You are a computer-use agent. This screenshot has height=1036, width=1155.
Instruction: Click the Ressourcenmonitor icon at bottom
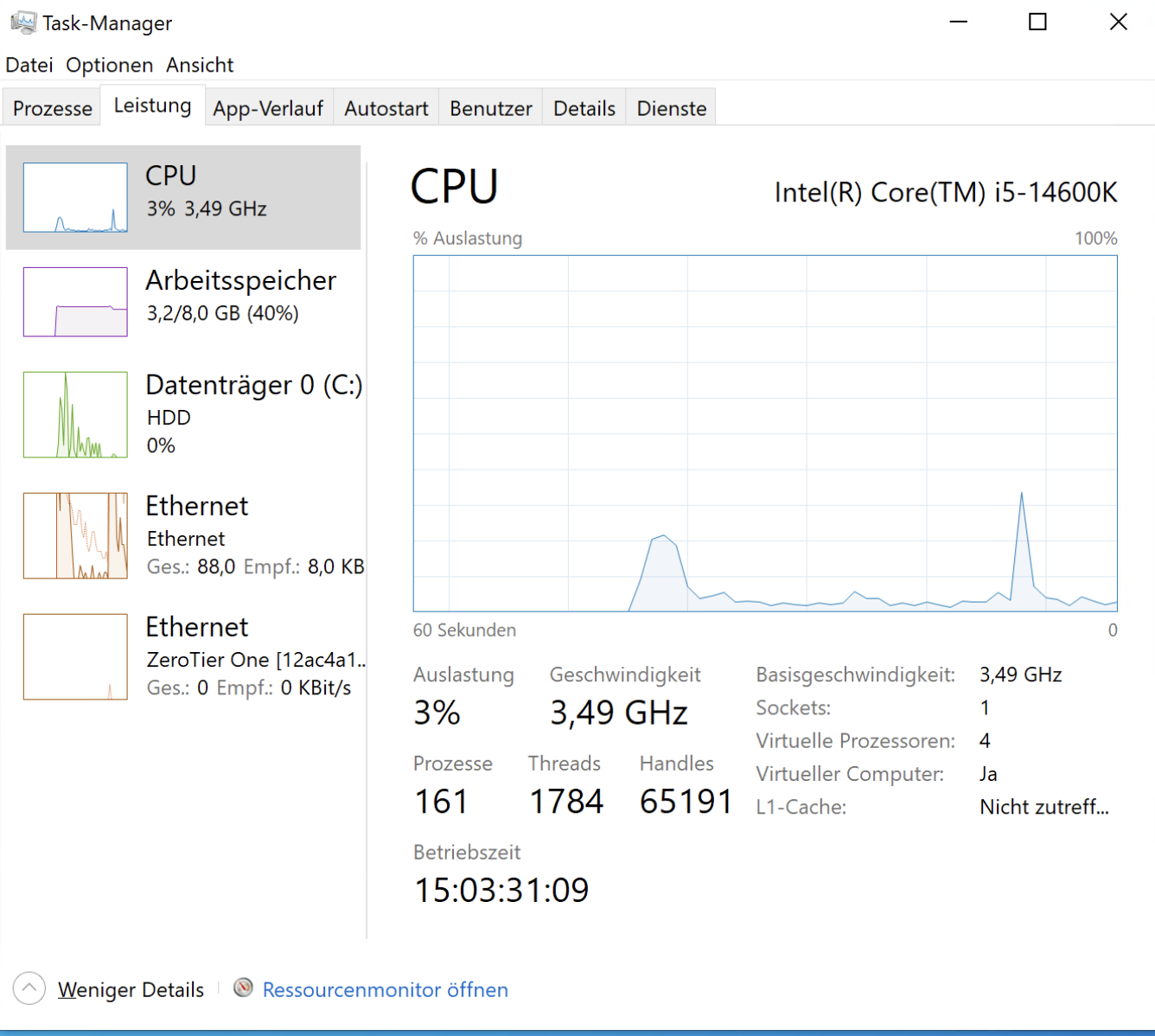click(244, 988)
